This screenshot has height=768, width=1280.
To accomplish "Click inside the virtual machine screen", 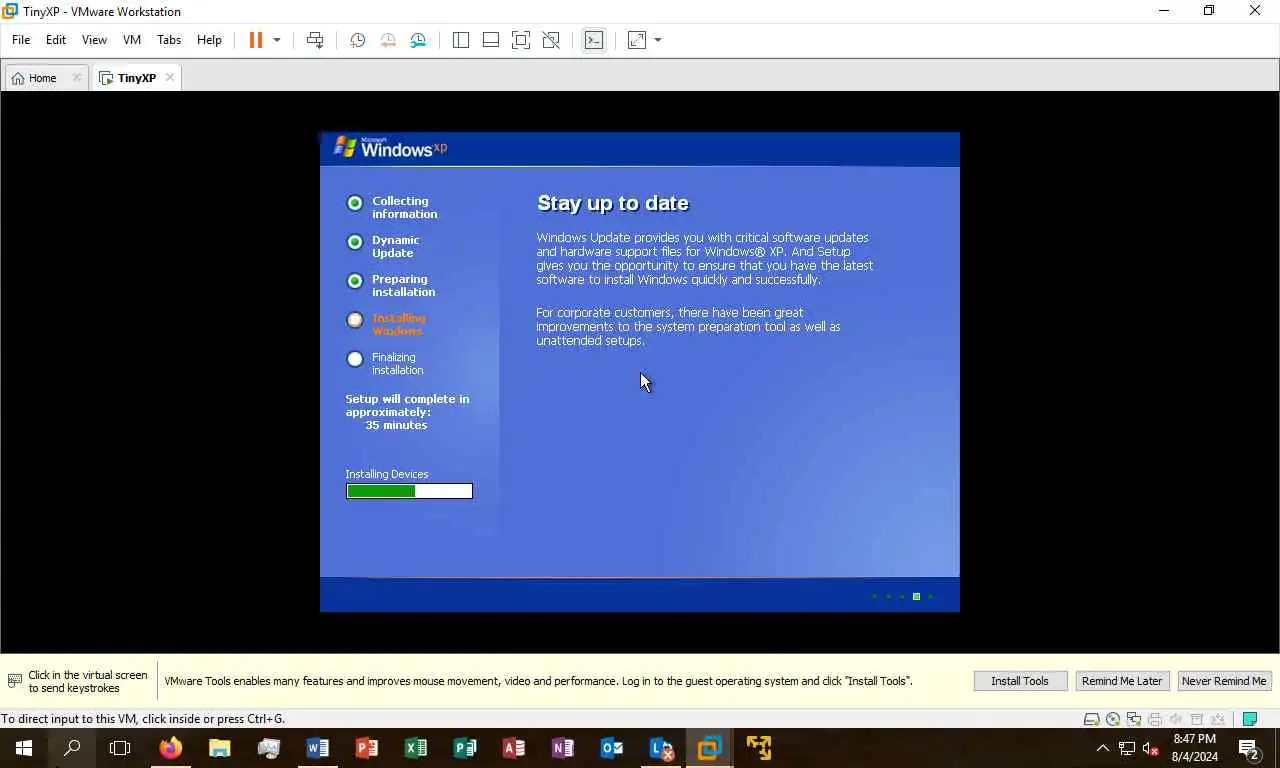I will (x=640, y=372).
